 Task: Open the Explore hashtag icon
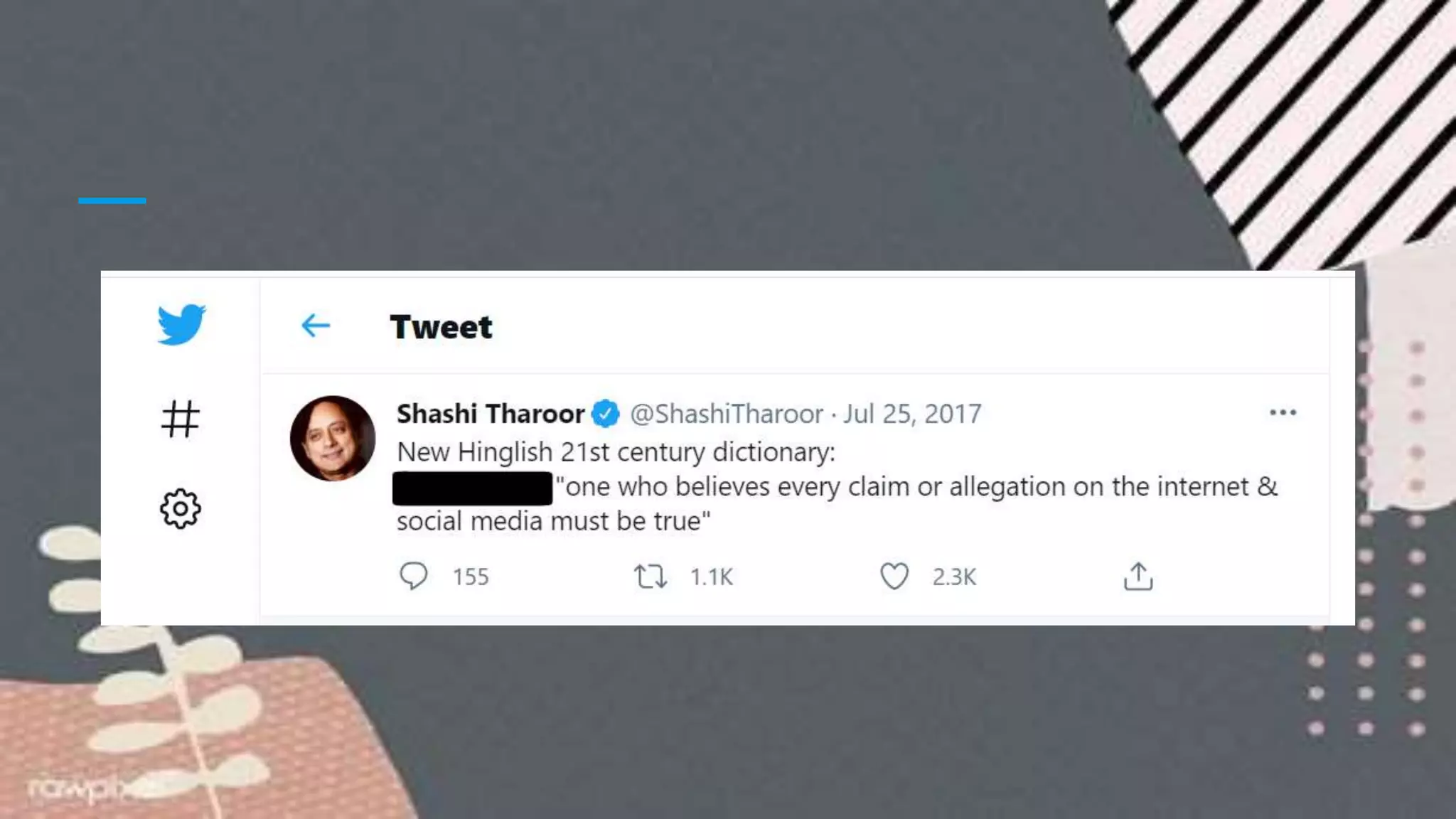(x=180, y=419)
